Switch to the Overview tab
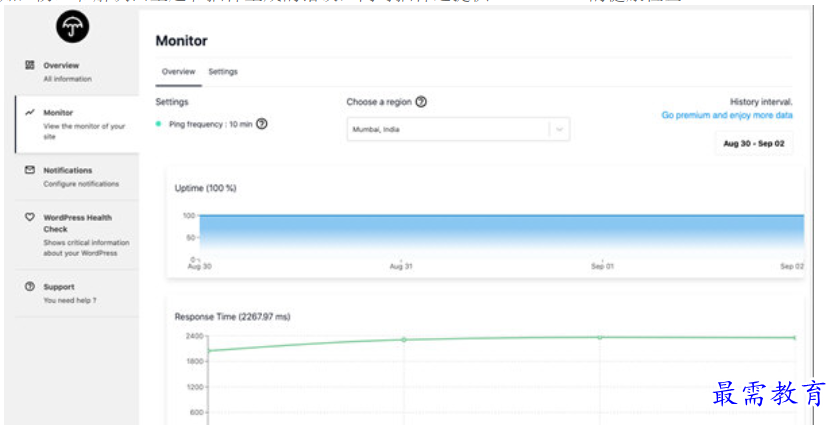The height and width of the screenshot is (425, 834). coord(179,72)
